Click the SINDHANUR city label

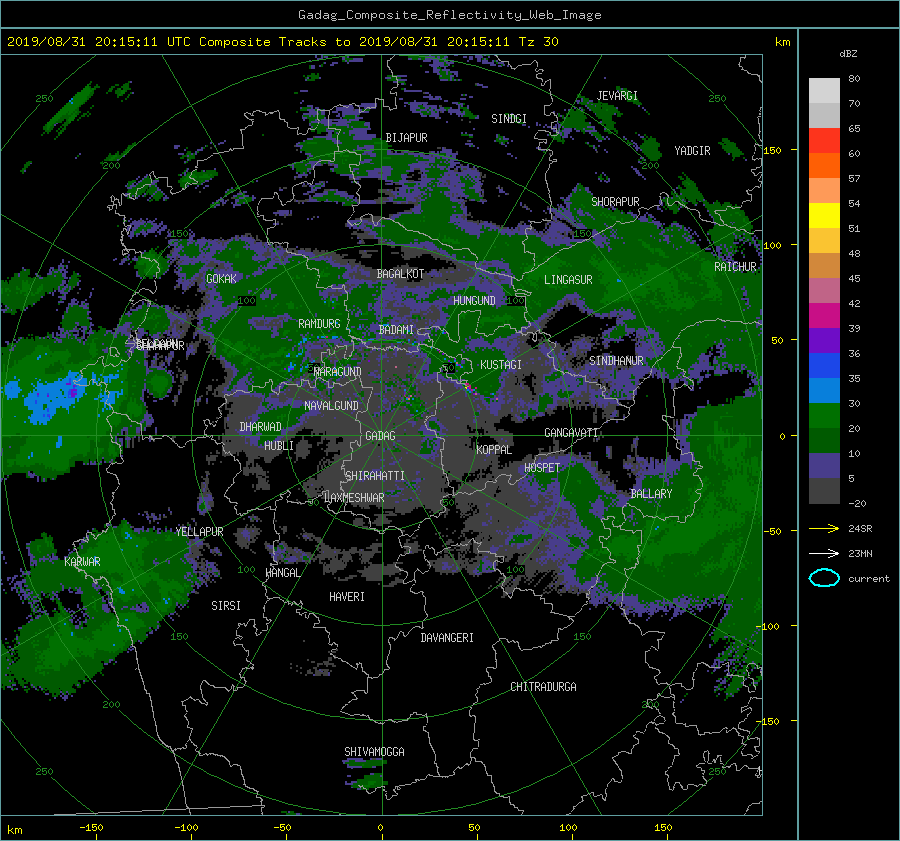coord(616,361)
